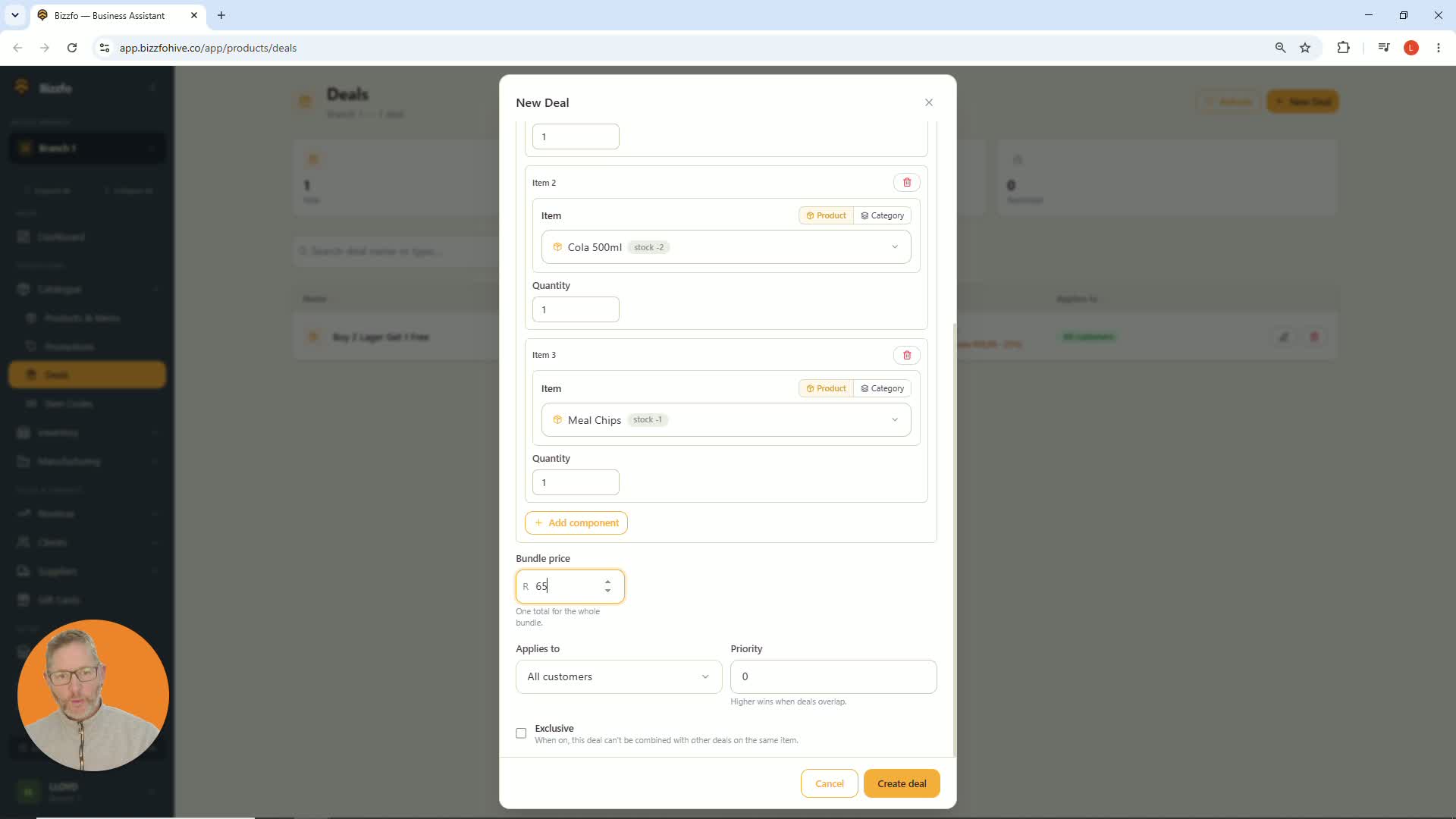Bookmark this page with the star icon

1305,48
